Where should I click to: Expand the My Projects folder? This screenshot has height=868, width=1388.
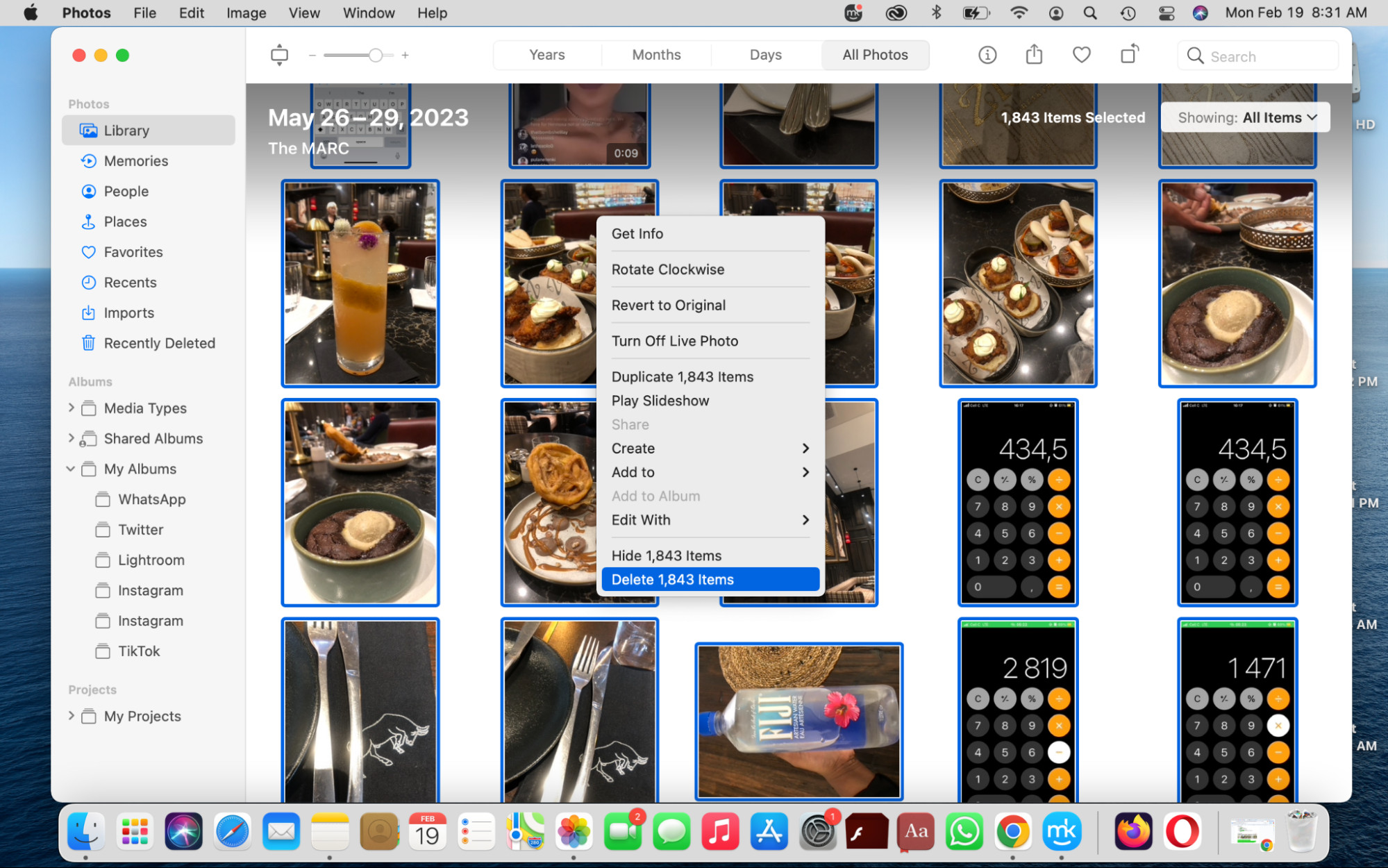click(71, 716)
